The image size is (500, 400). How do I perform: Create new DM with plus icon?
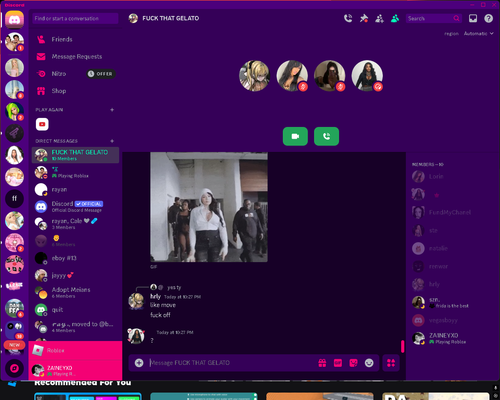click(x=112, y=141)
